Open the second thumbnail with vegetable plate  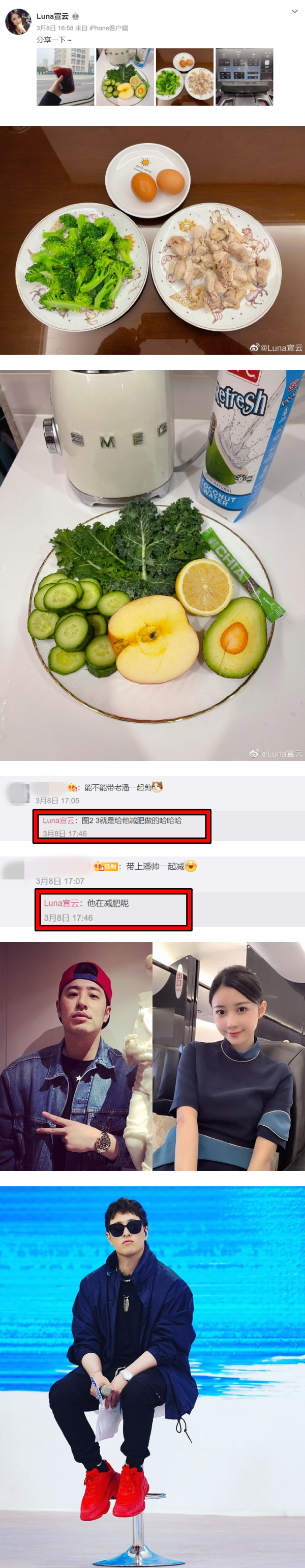(x=125, y=77)
